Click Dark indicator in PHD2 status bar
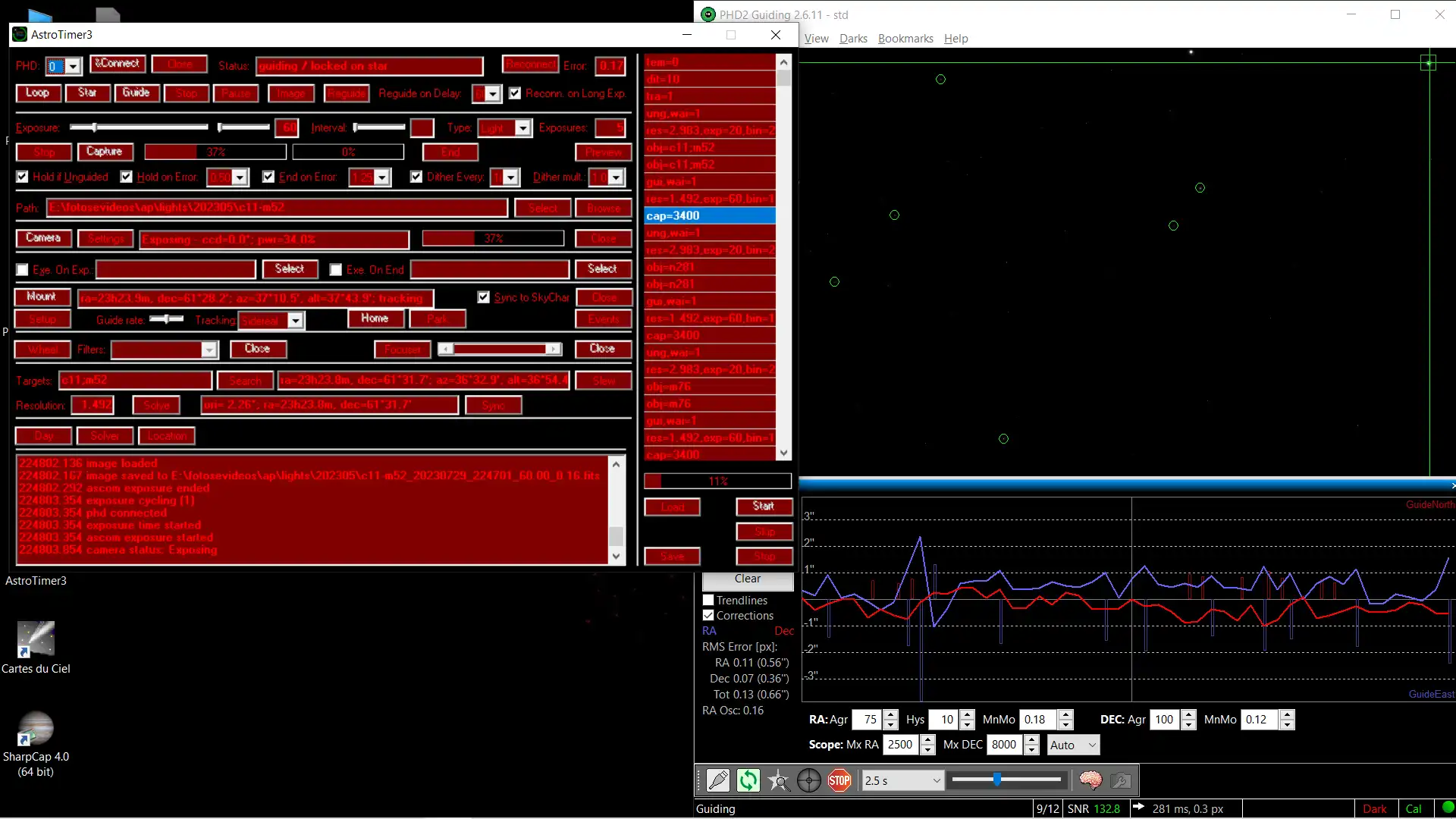Screen dimensions: 1456x819 pyautogui.click(x=1375, y=809)
